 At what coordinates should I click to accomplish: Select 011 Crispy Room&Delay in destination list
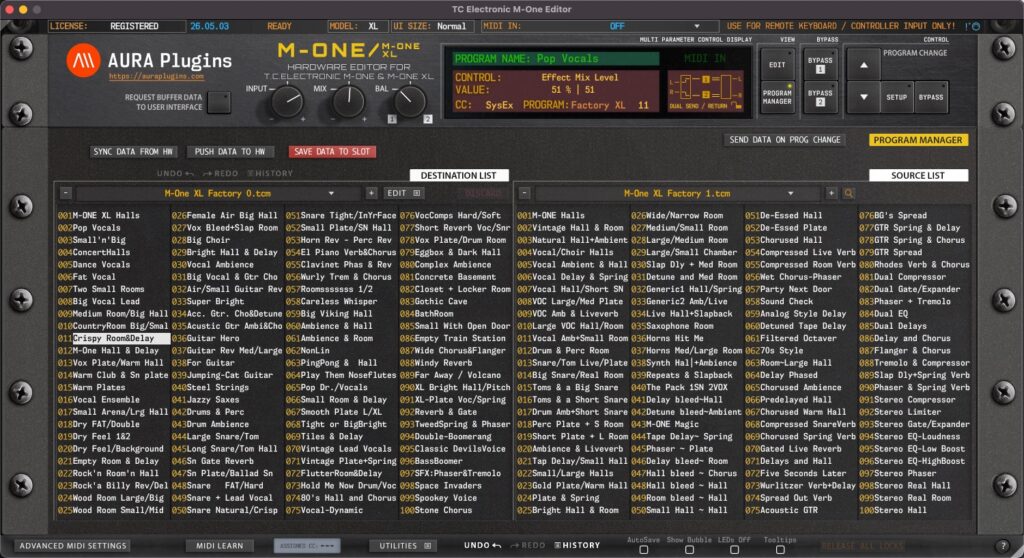click(x=114, y=338)
